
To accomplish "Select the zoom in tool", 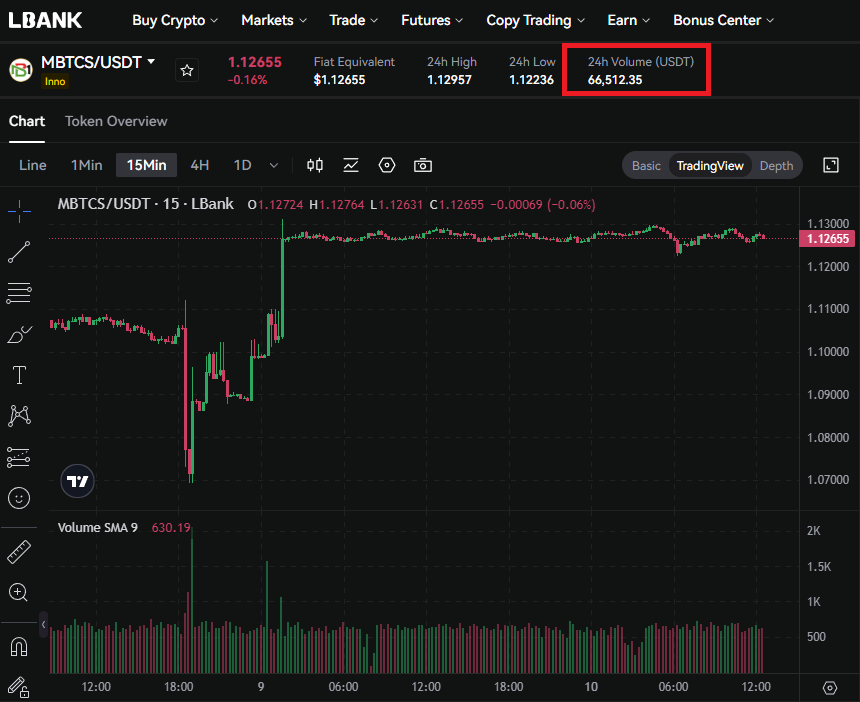I will (x=19, y=593).
